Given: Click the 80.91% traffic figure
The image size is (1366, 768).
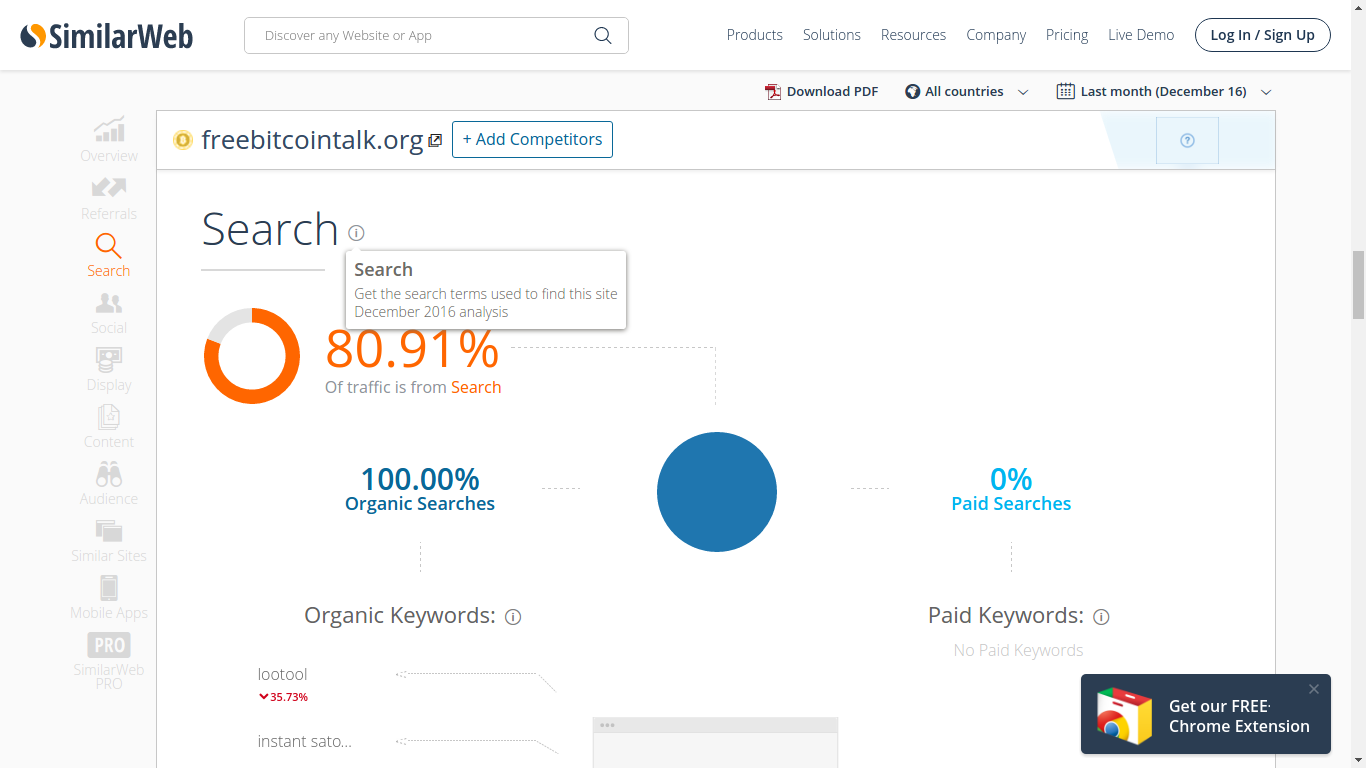Looking at the screenshot, I should pos(412,349).
